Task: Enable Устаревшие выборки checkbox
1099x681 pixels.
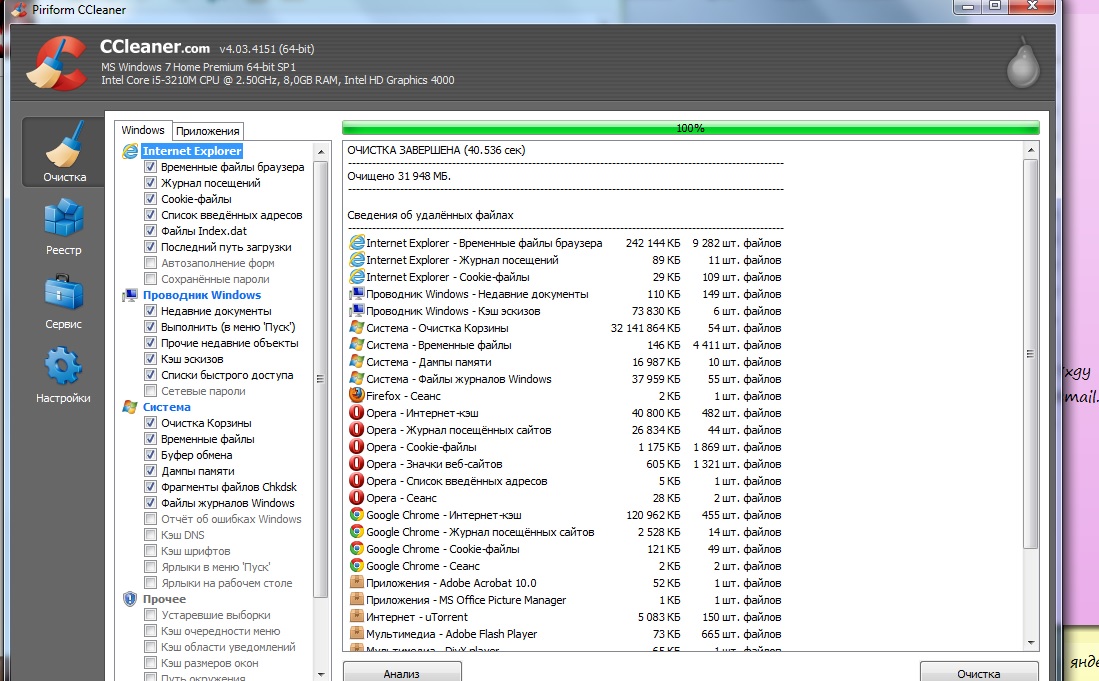Action: point(150,614)
